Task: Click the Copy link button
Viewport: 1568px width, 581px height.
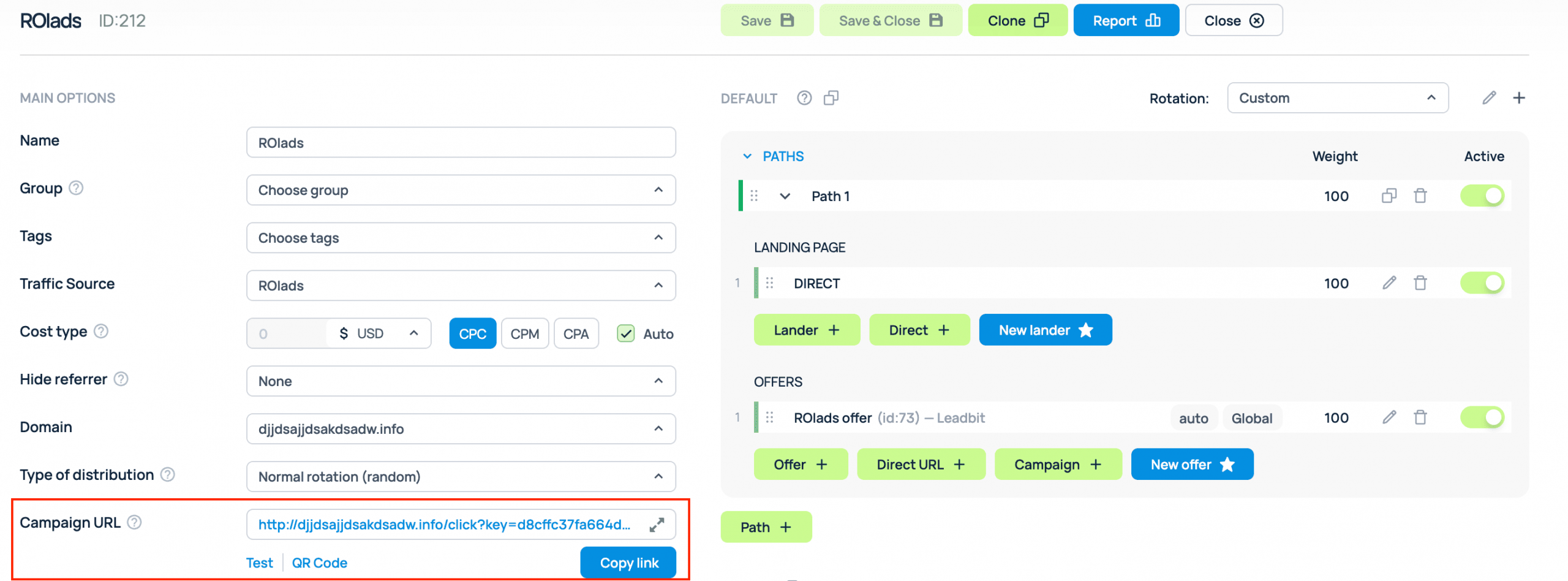Action: (x=628, y=563)
